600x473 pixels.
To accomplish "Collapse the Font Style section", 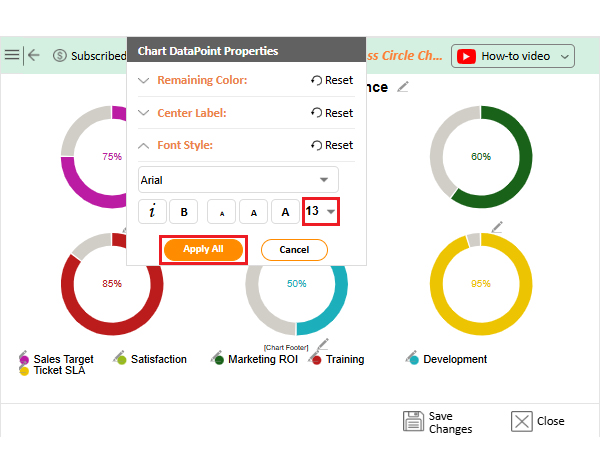I will [x=144, y=145].
